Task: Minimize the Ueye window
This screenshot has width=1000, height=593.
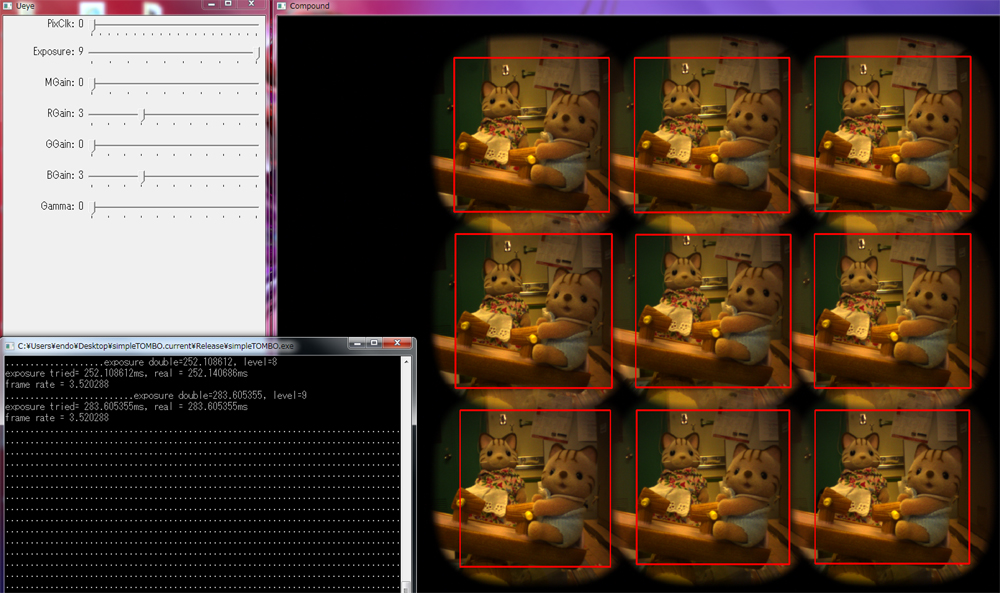Action: coord(212,4)
